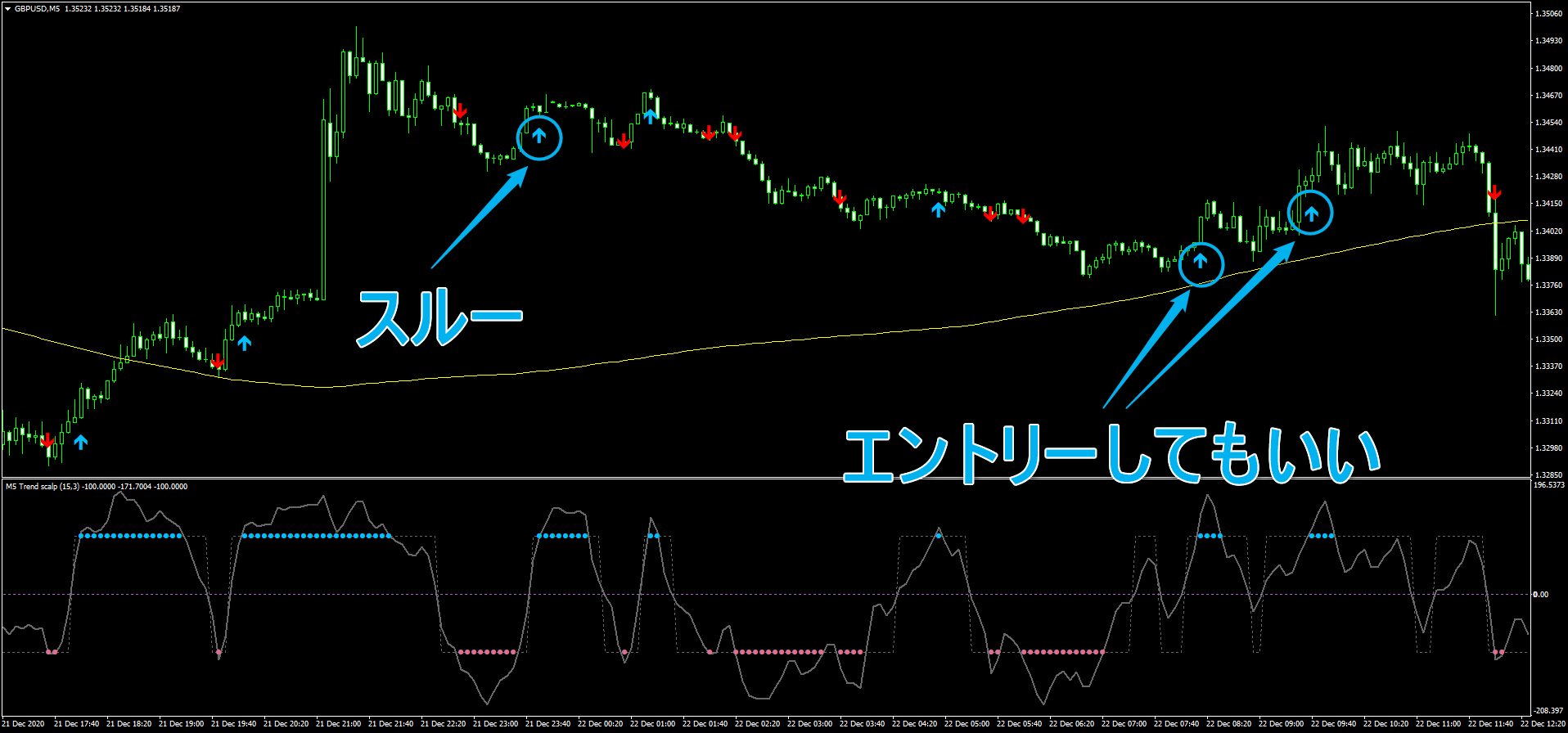Click the lone blue dot near 04:20
This screenshot has width=1568, height=733.
point(939,536)
